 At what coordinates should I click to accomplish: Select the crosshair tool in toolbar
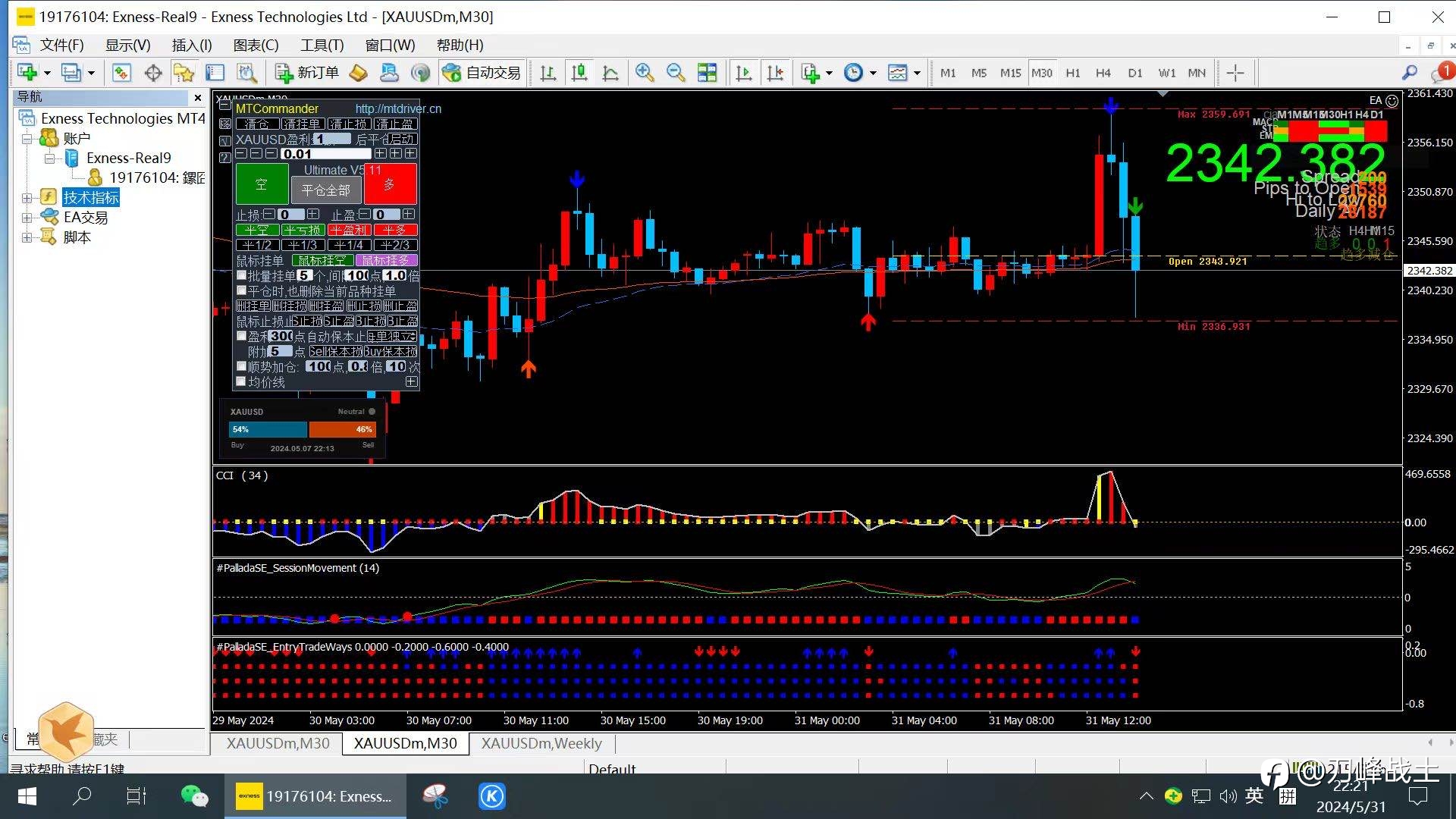[1235, 73]
